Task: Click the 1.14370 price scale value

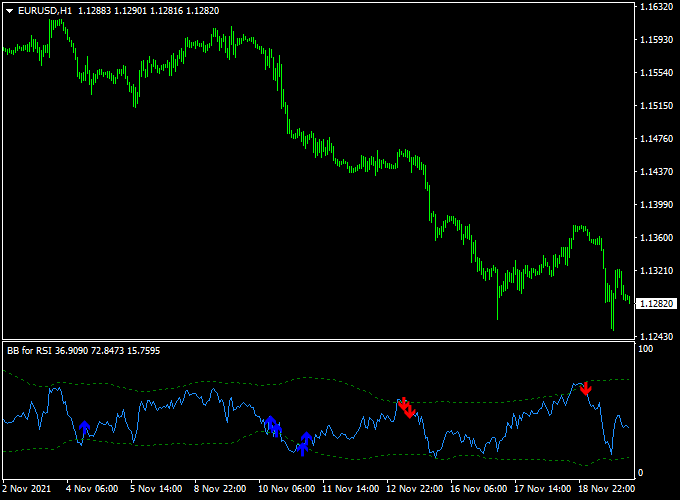Action: click(657, 171)
